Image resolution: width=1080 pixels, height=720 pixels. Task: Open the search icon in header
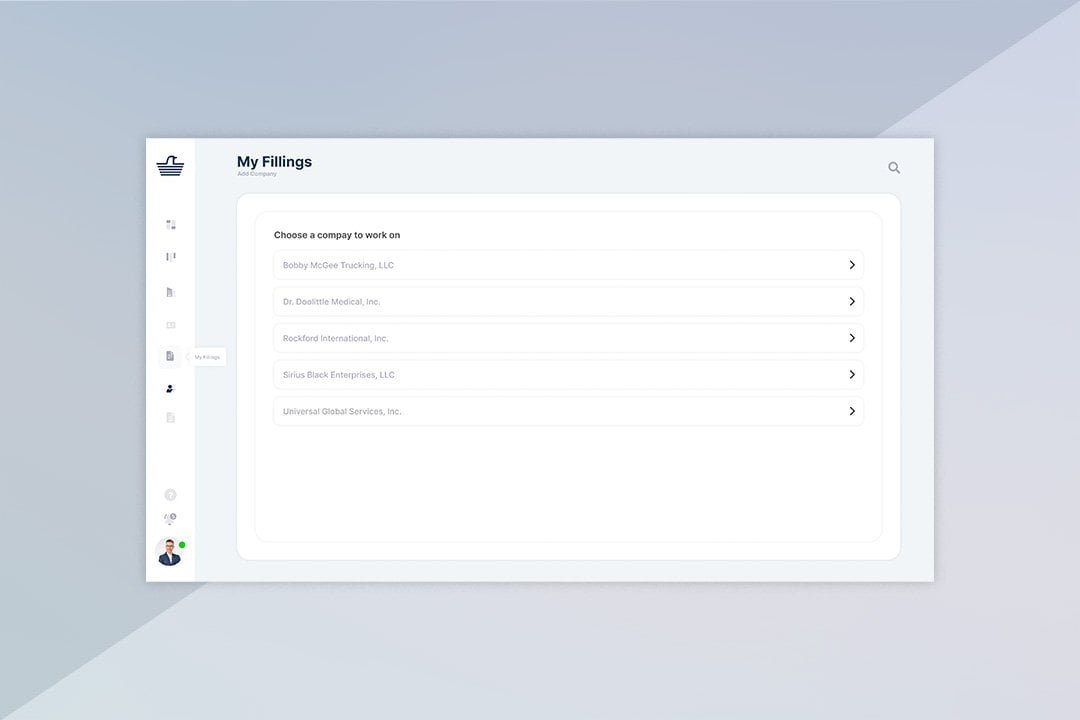[x=894, y=167]
